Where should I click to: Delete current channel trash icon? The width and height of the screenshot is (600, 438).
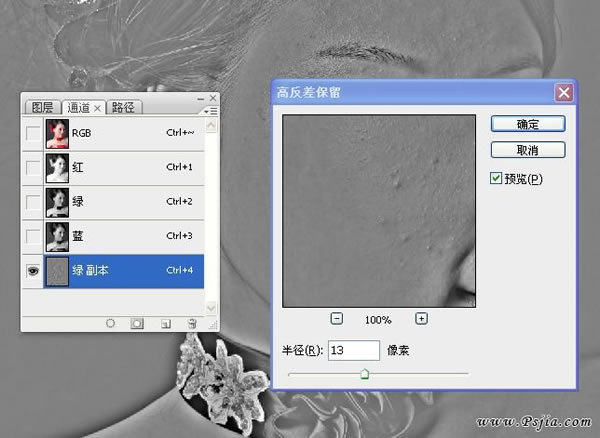[192, 324]
